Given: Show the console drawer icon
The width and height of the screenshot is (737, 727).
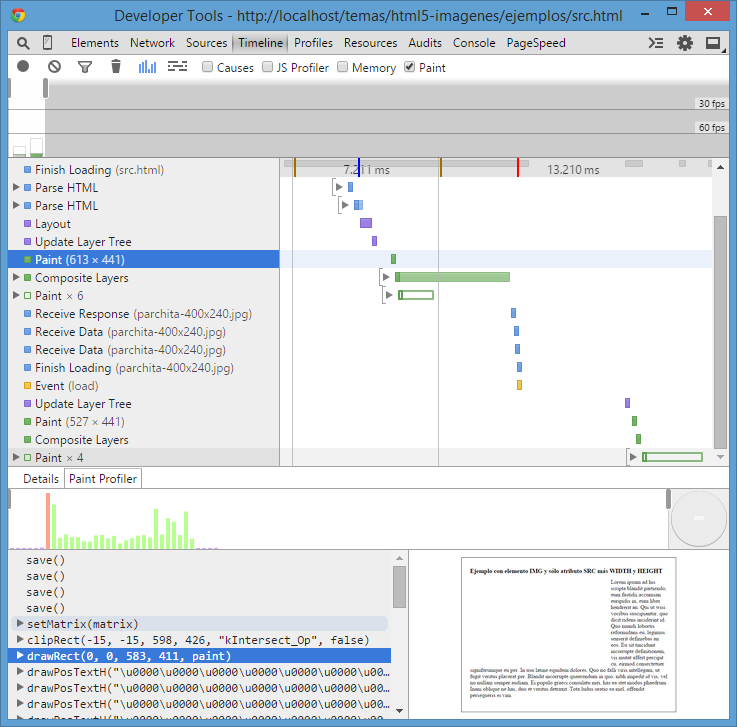Looking at the screenshot, I should pyautogui.click(x=656, y=43).
